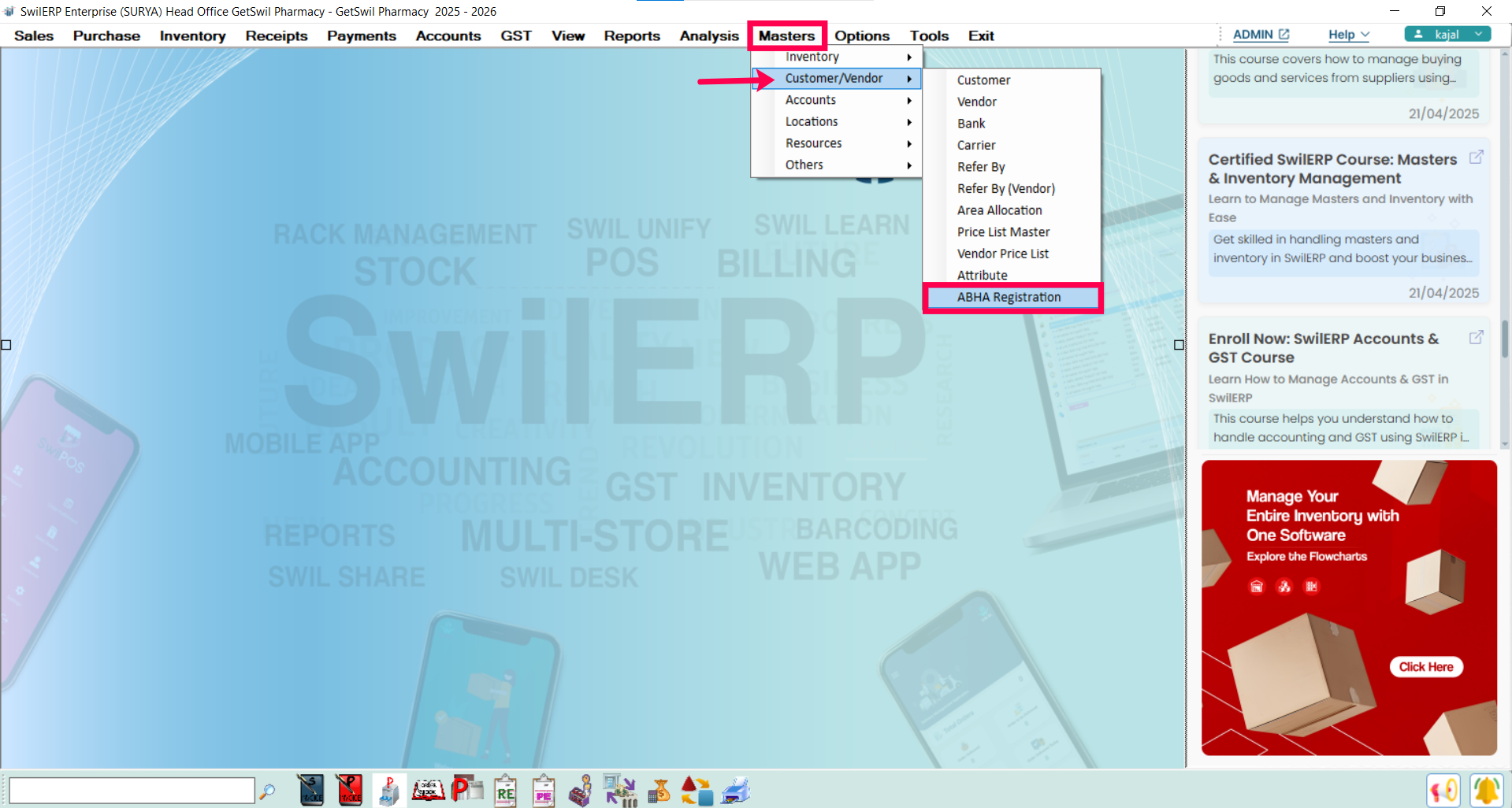Expand the kajal user dropdown arrow
The height and width of the screenshot is (808, 1512).
point(1479,34)
